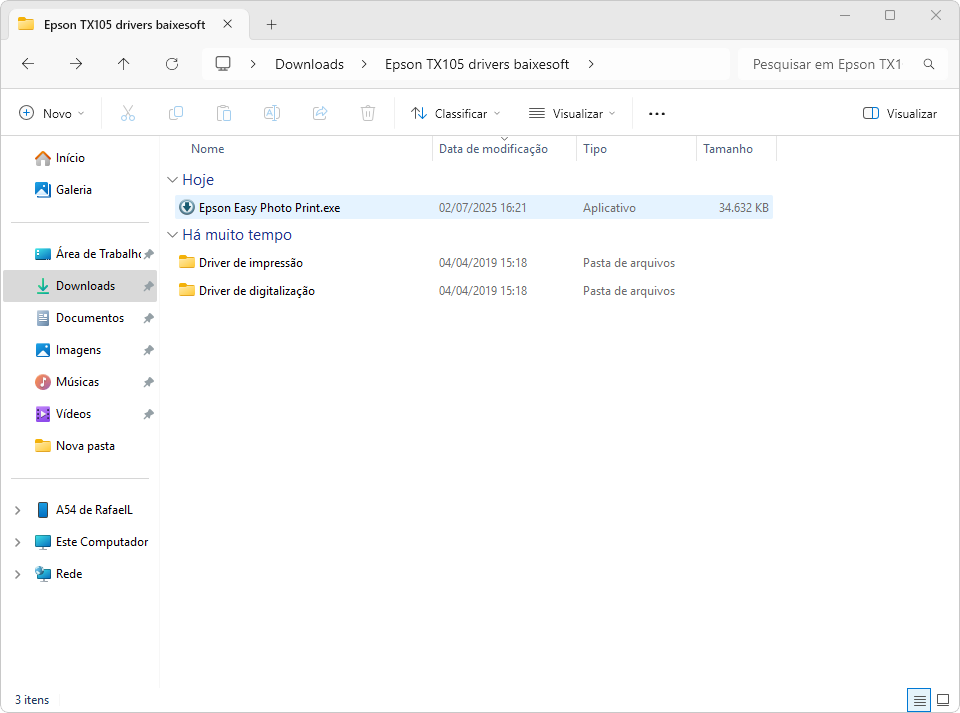Sort by the Tamanho column header
The height and width of the screenshot is (713, 960).
(728, 149)
